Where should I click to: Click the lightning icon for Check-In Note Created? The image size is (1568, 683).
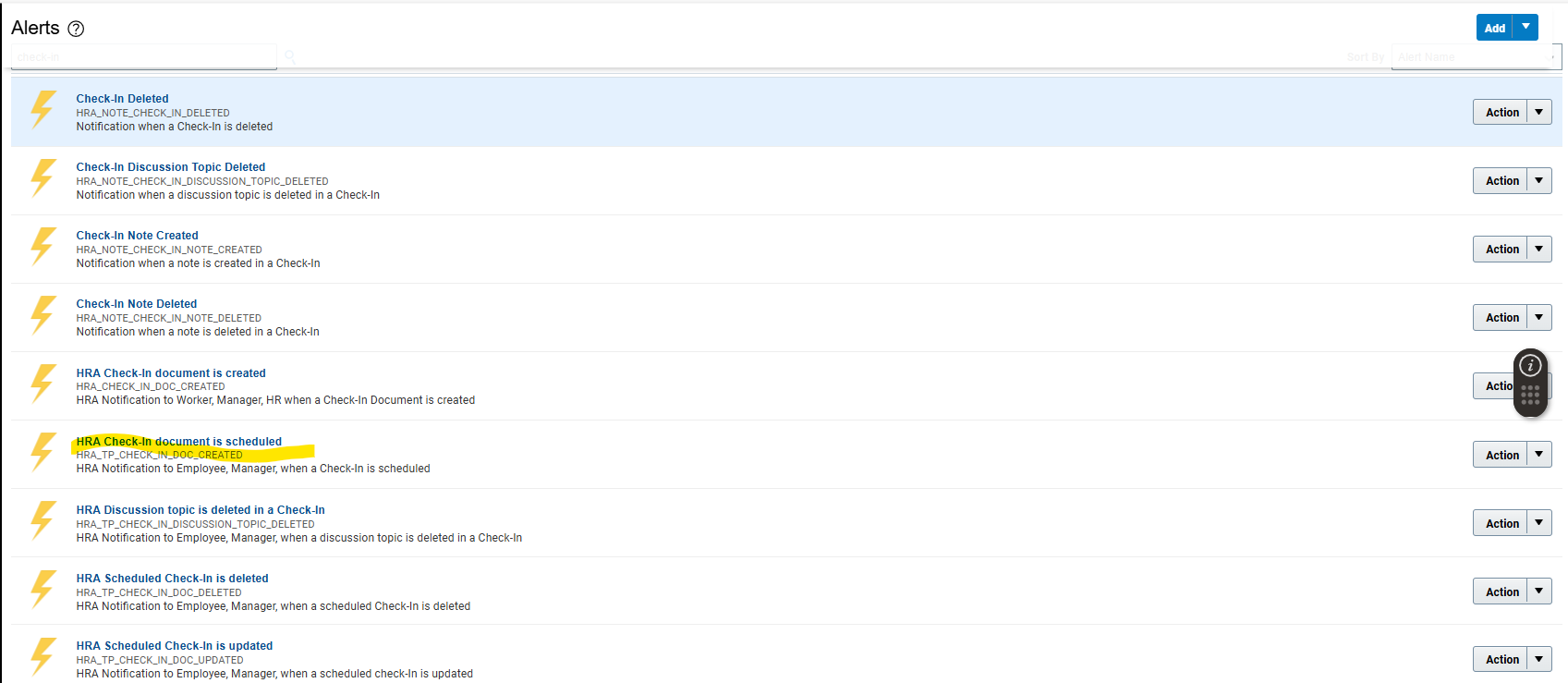click(43, 247)
